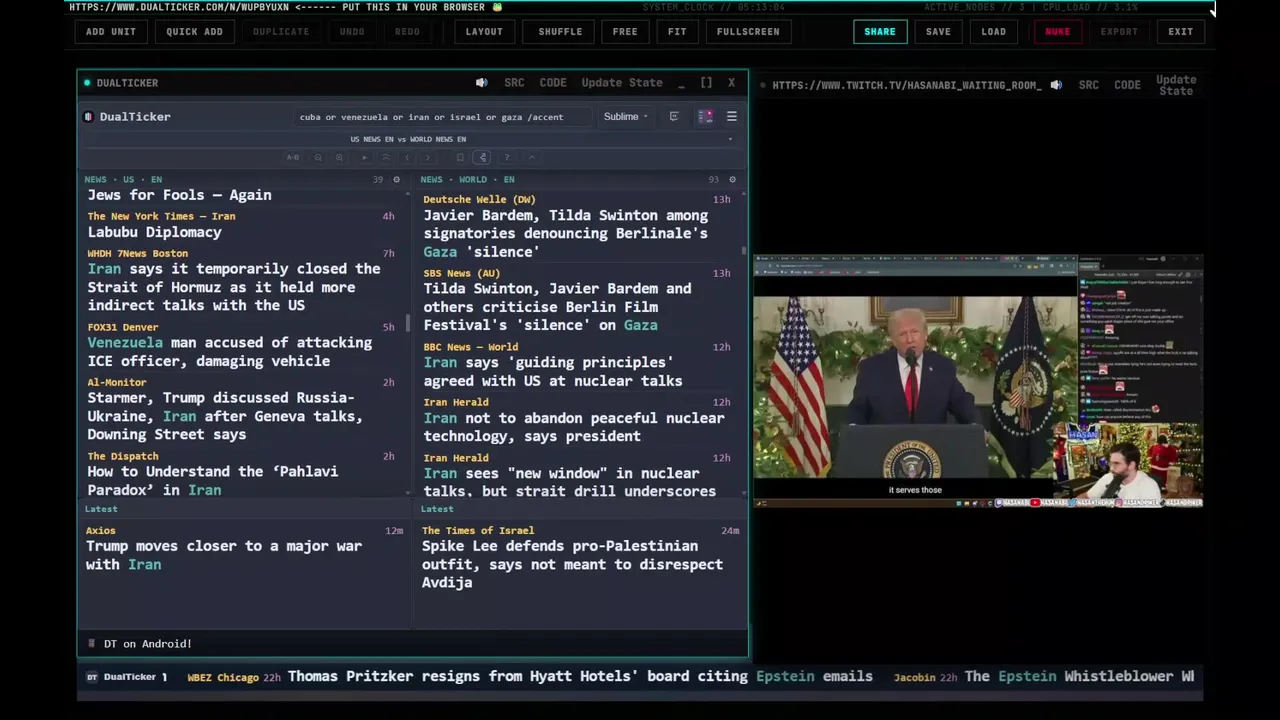
Task: Open headline 'Labubu Diplomacy'
Action: pos(155,232)
